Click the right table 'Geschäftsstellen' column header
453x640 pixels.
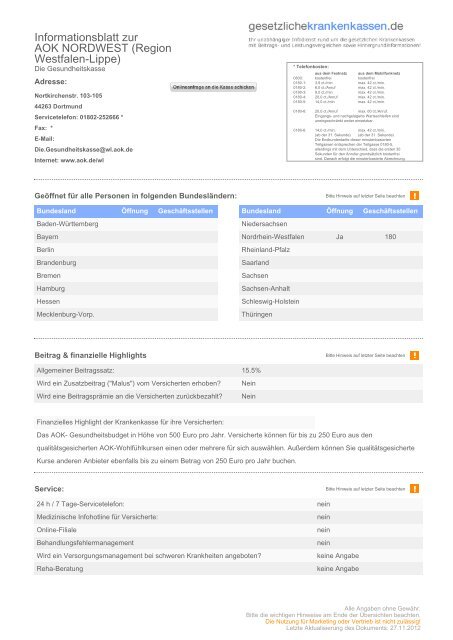[390, 211]
